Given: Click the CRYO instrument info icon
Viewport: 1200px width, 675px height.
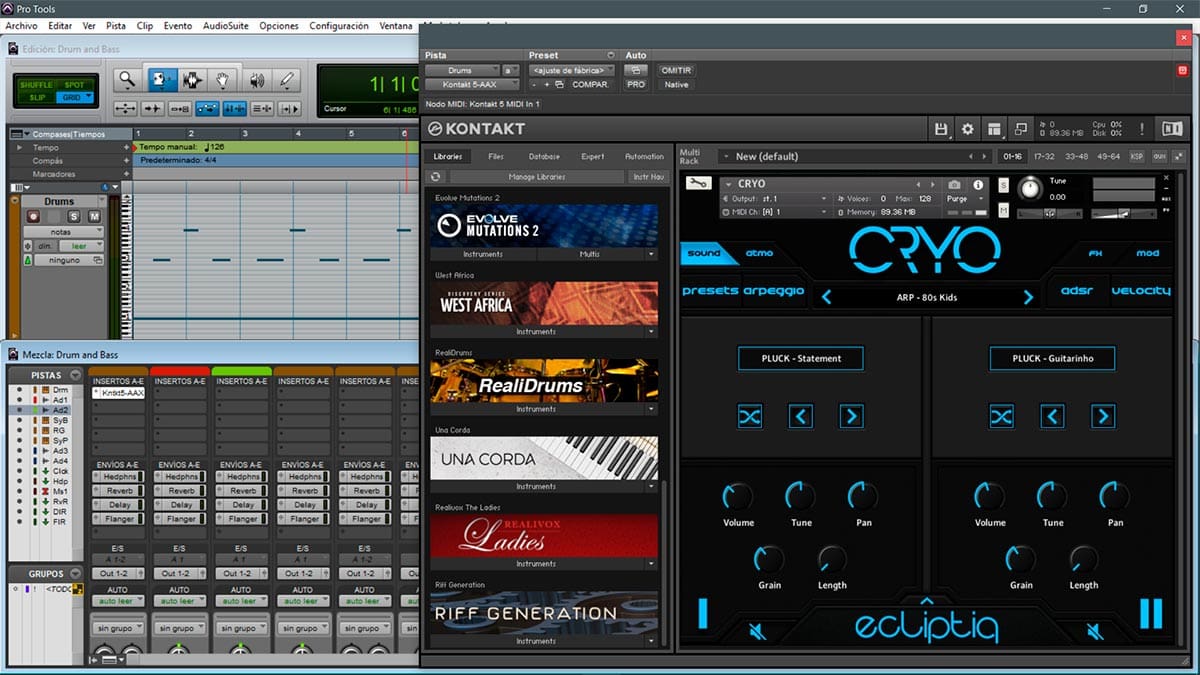Looking at the screenshot, I should [977, 185].
